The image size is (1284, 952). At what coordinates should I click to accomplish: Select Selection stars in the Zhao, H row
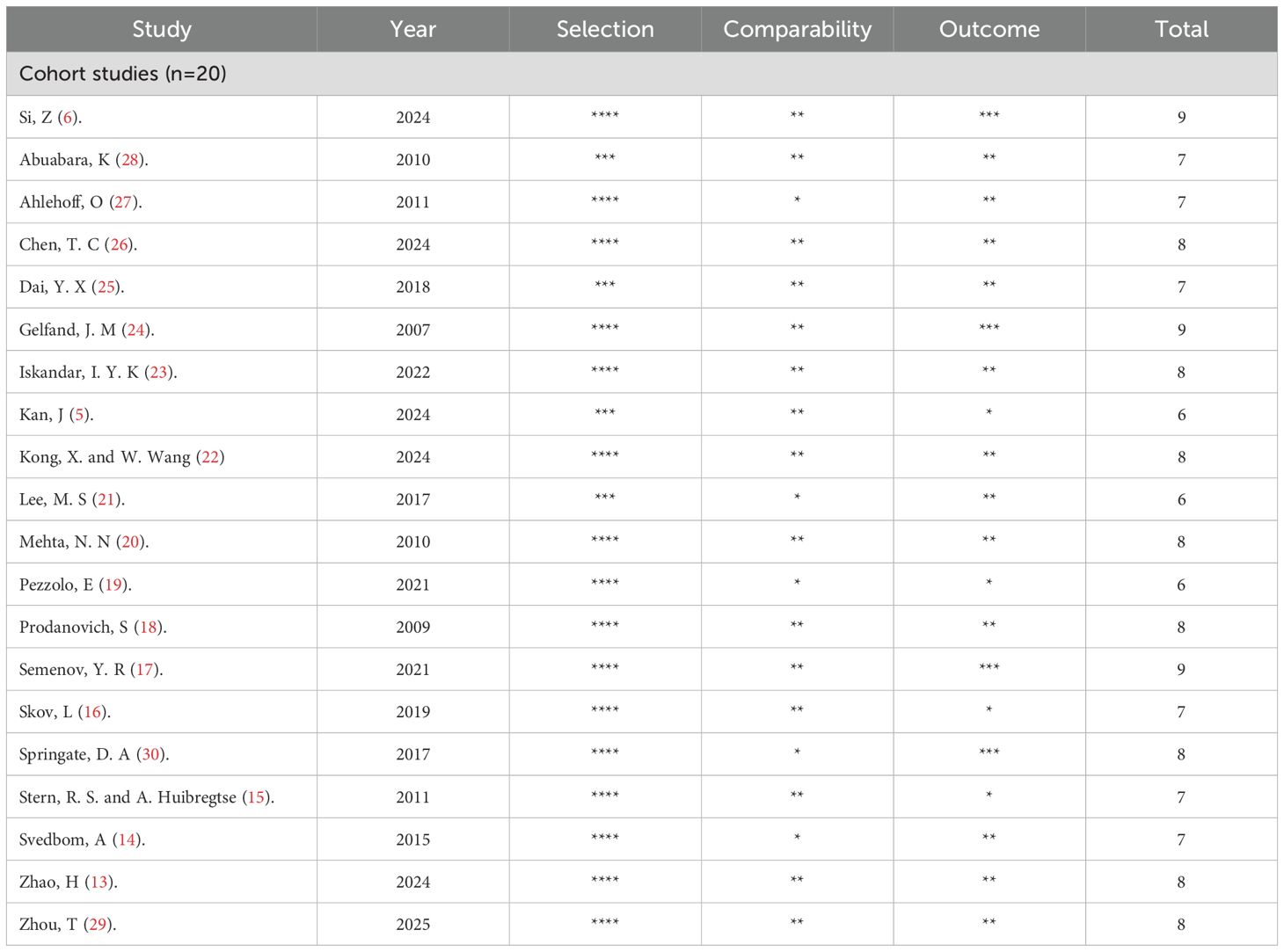point(605,879)
